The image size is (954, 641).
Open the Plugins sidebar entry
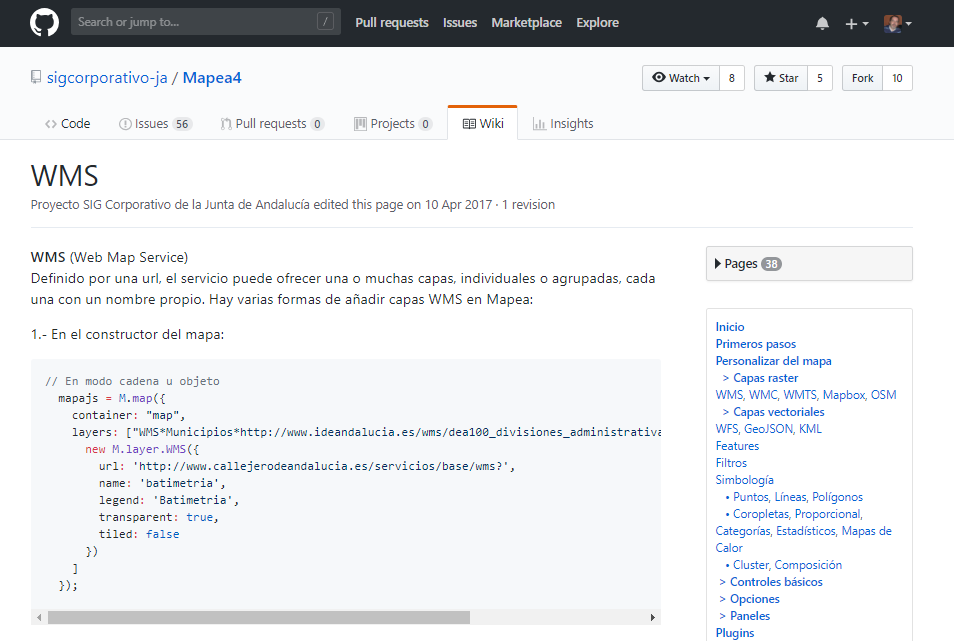tap(735, 632)
